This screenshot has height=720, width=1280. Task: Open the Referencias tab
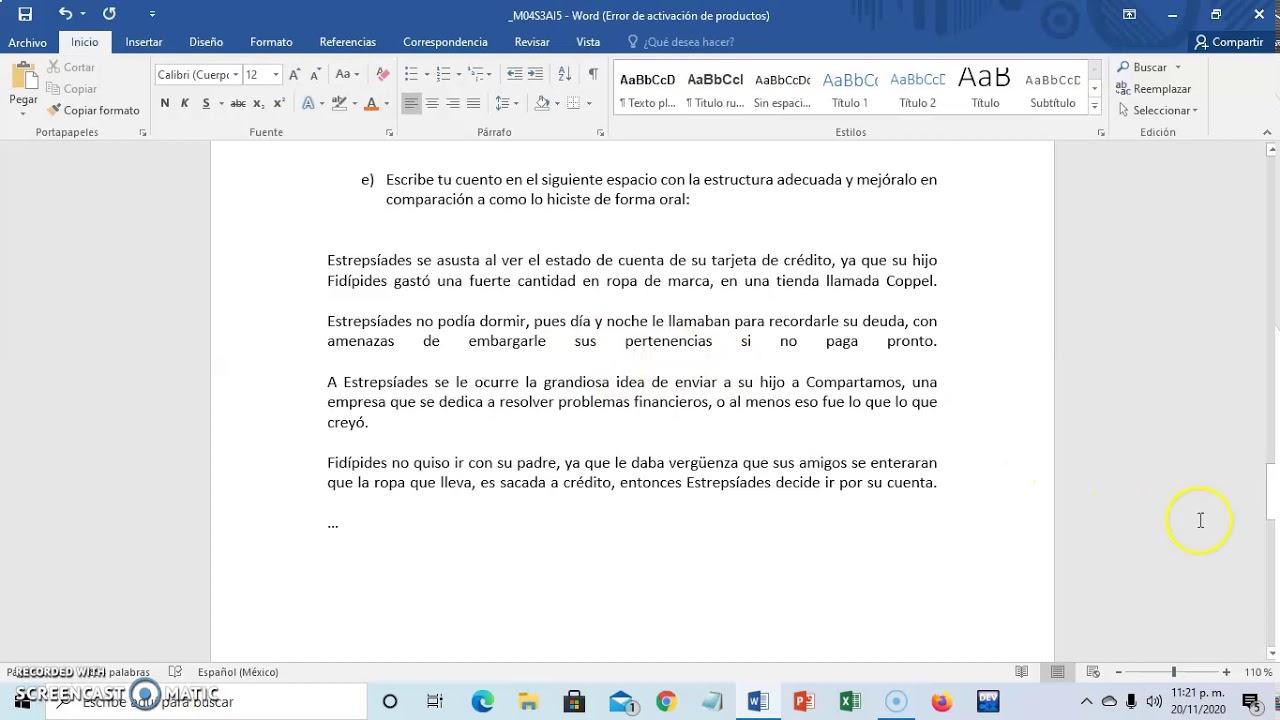tap(348, 42)
